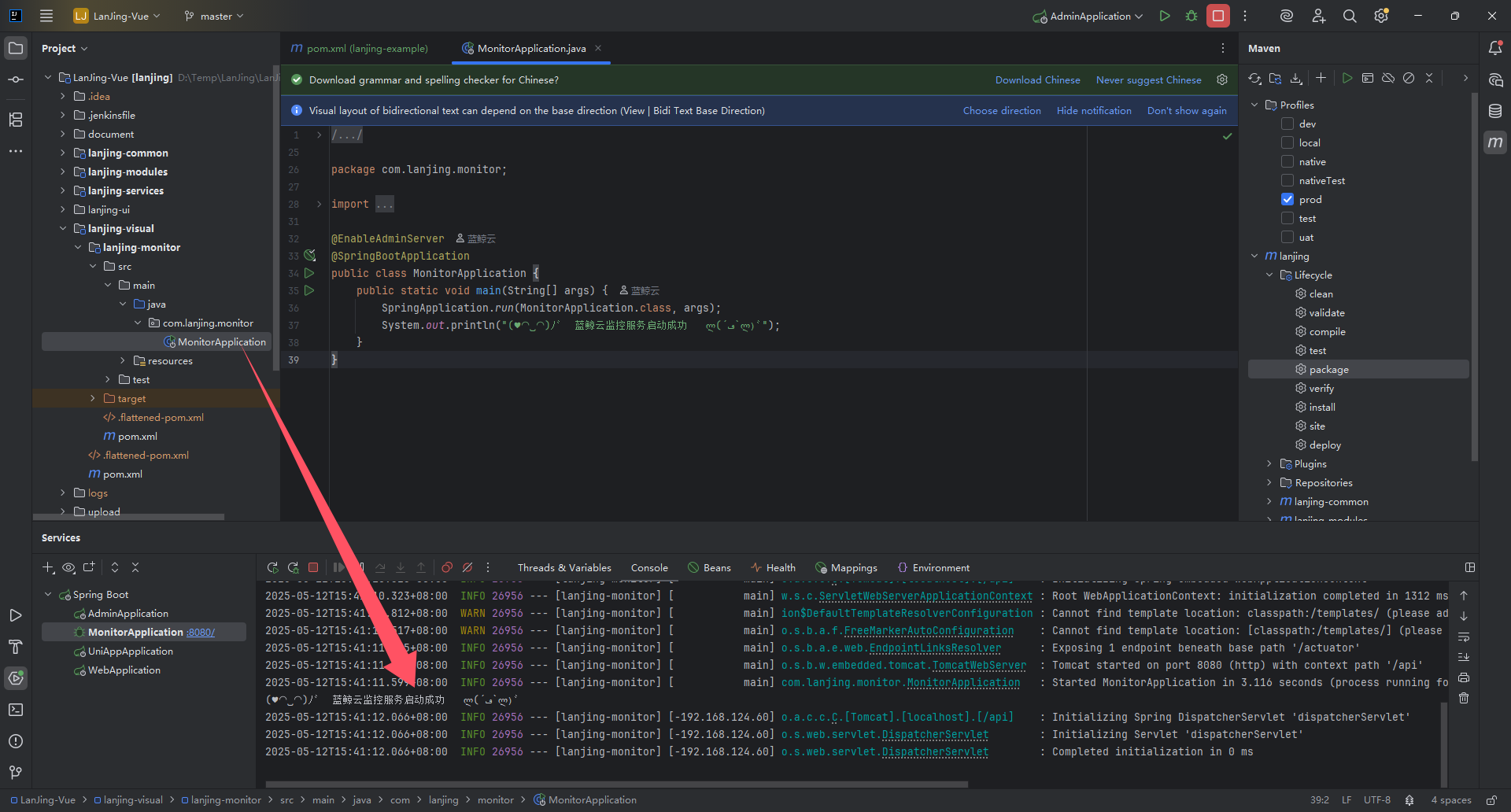
Task: Collapse the lanjing-visual folder
Action: 63,228
